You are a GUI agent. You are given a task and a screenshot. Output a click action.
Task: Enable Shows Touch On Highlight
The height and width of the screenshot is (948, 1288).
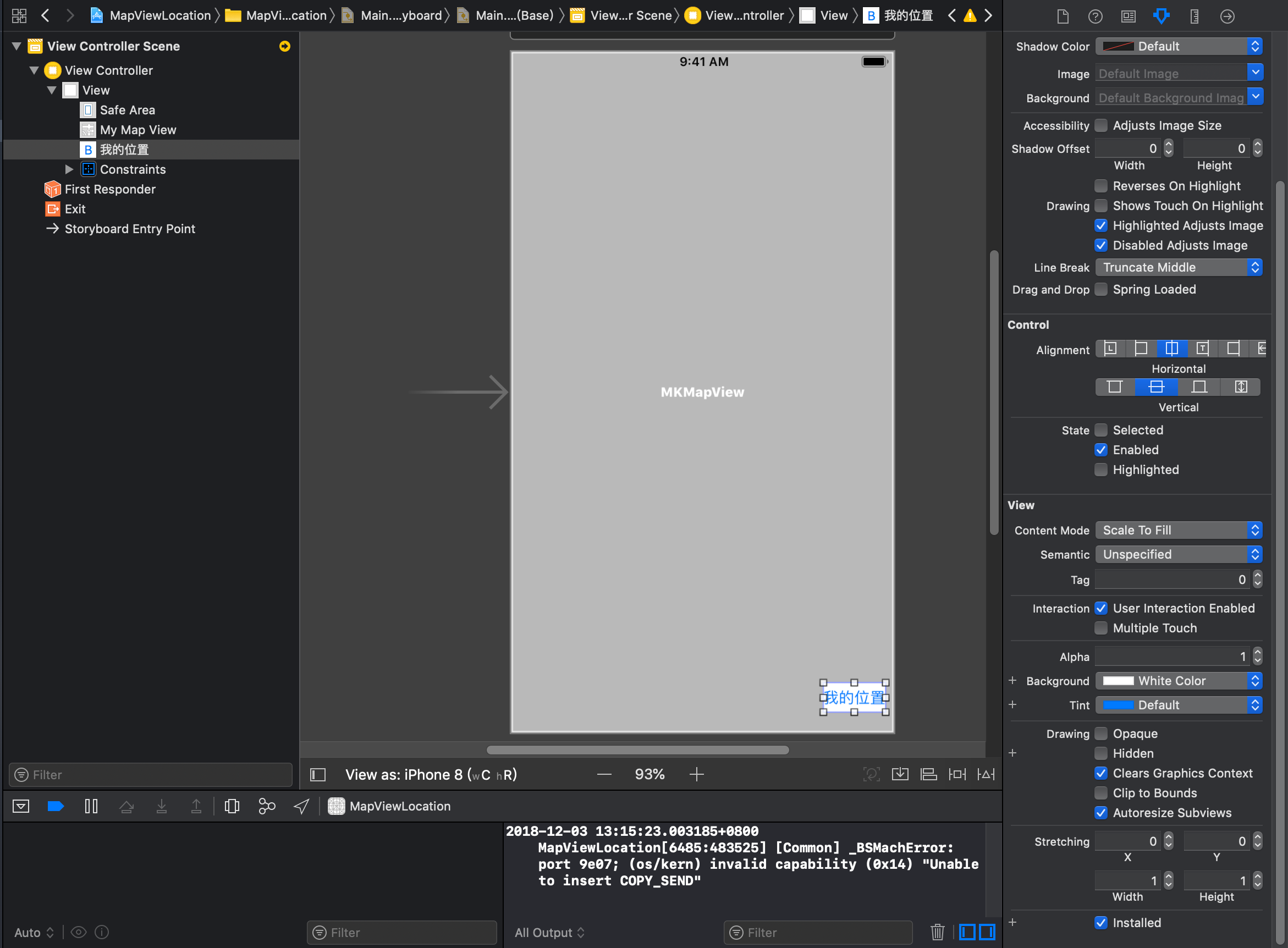[1101, 206]
